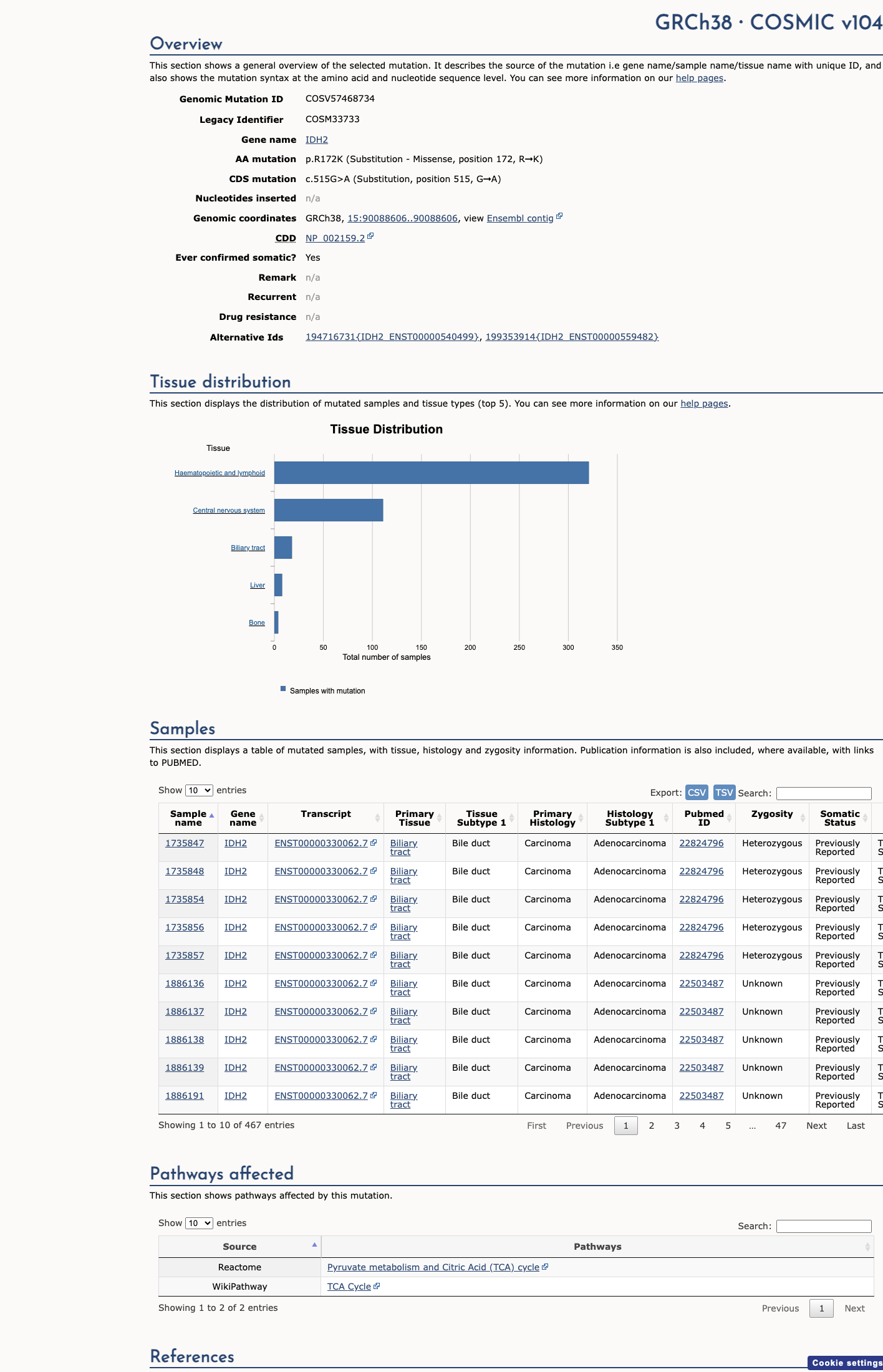Open sample 1886191
883x1372 pixels.
point(185,1096)
